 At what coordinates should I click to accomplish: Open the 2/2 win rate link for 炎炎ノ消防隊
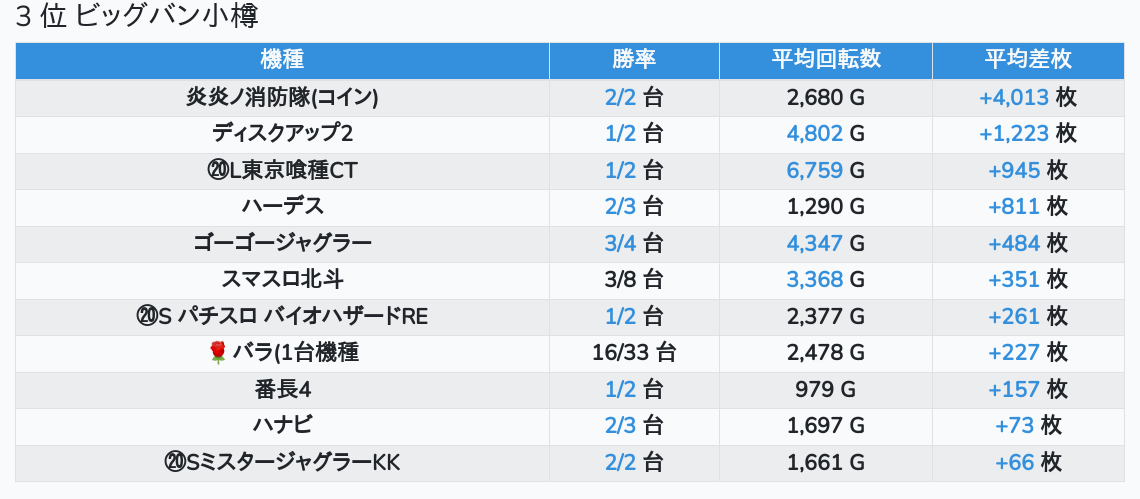coord(620,97)
